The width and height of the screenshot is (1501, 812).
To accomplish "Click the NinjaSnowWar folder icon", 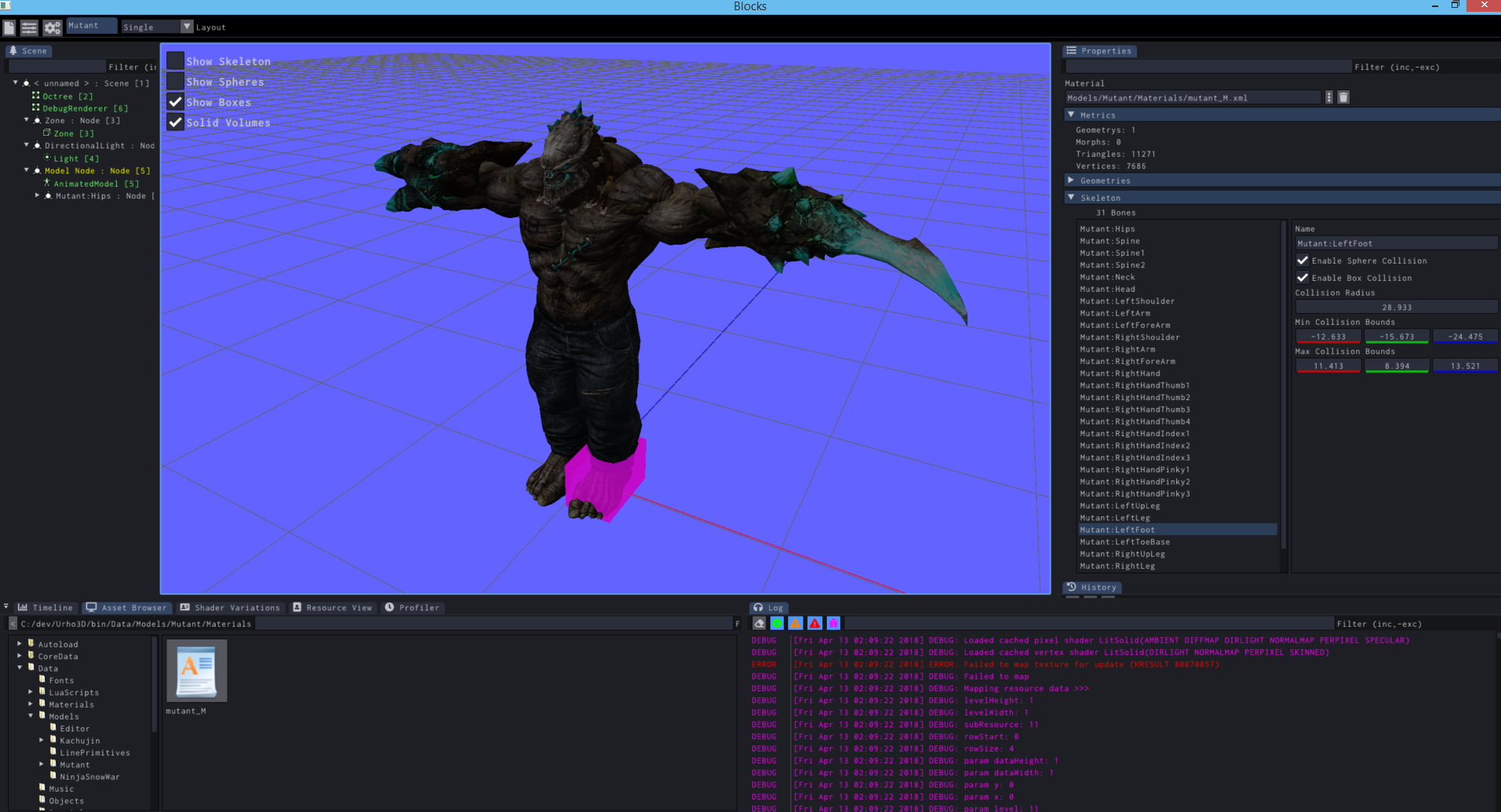I will [53, 775].
